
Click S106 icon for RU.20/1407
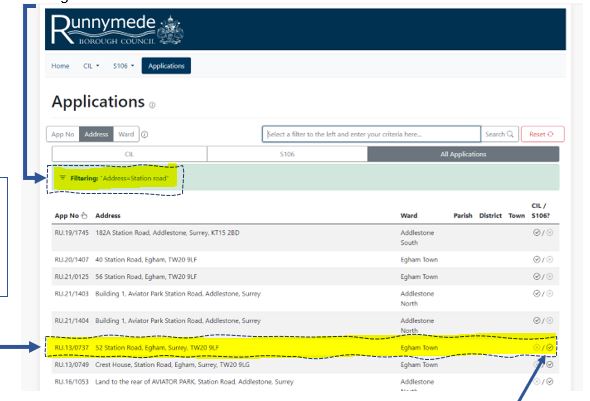(550, 260)
